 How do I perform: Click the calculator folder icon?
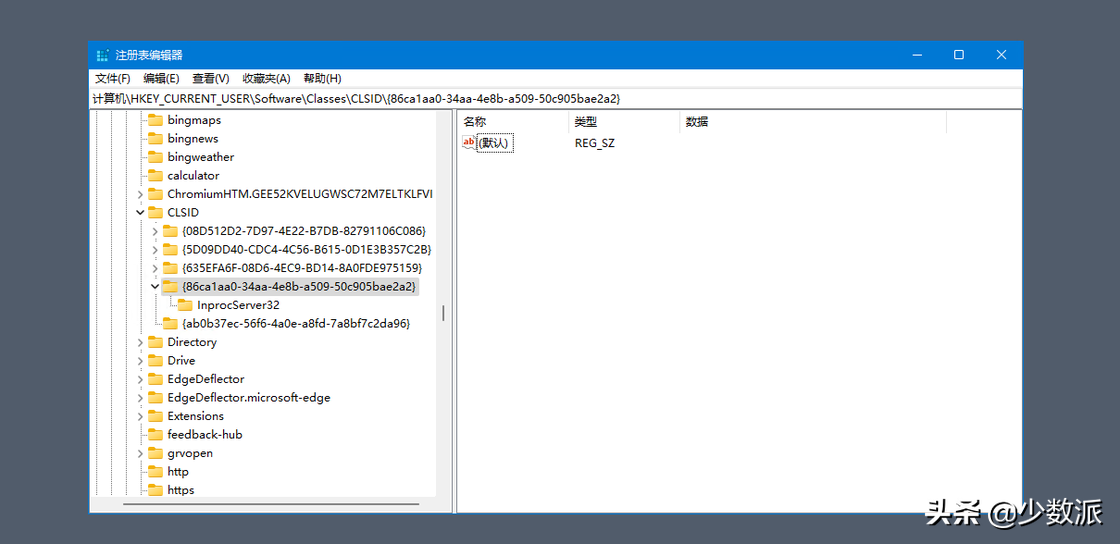155,176
